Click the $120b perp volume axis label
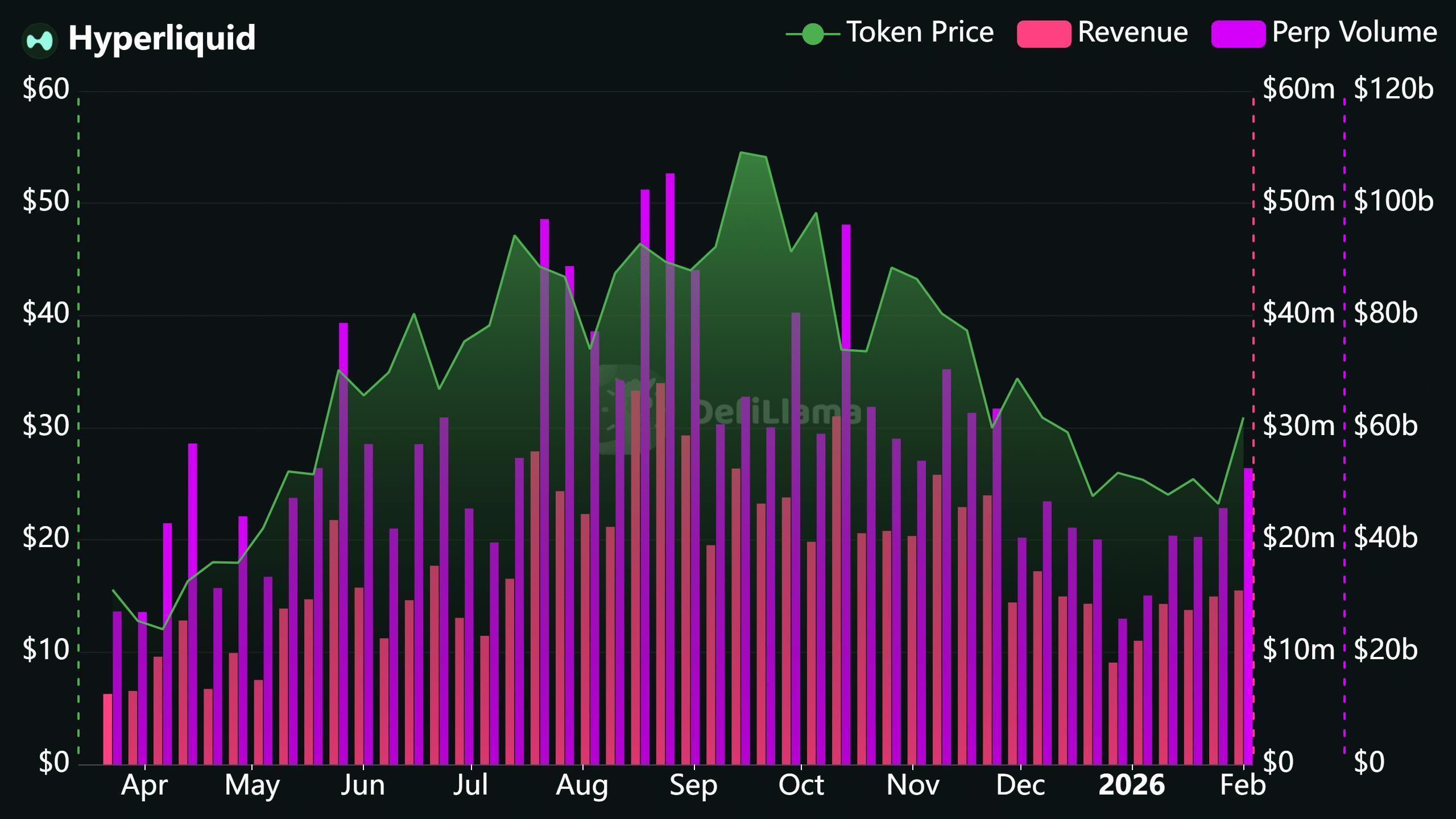Viewport: 1456px width, 819px height. coord(1393,89)
